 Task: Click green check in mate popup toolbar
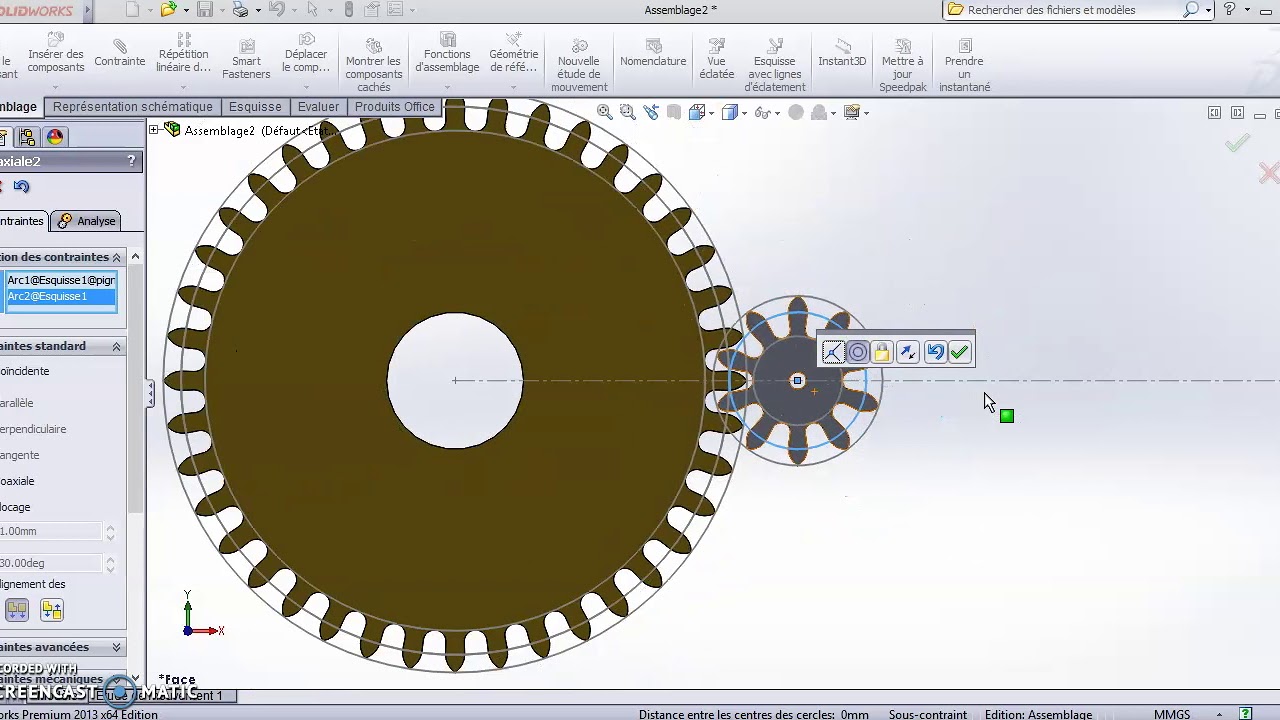[x=960, y=352]
